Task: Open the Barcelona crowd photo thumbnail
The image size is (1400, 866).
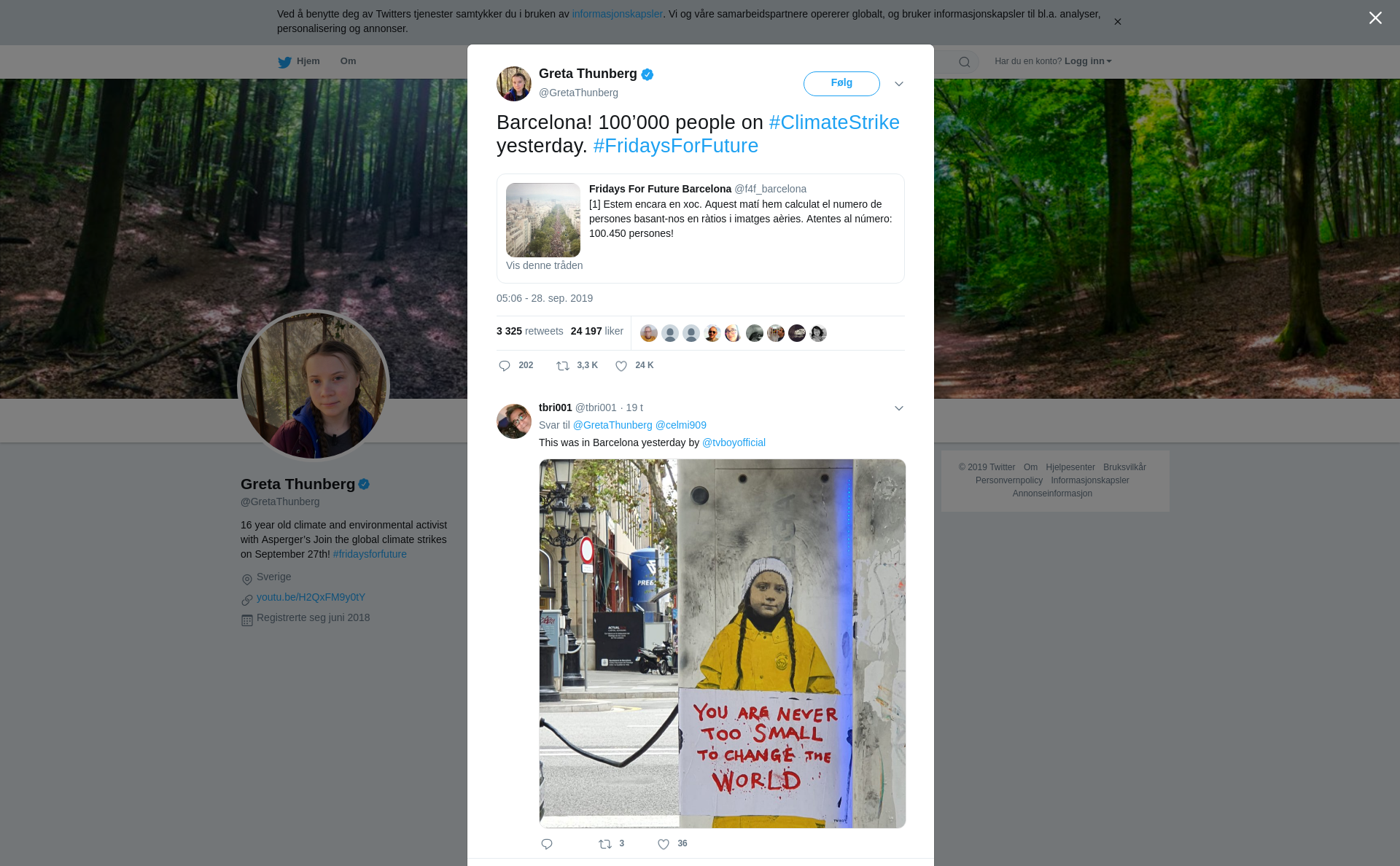Action: (x=543, y=219)
